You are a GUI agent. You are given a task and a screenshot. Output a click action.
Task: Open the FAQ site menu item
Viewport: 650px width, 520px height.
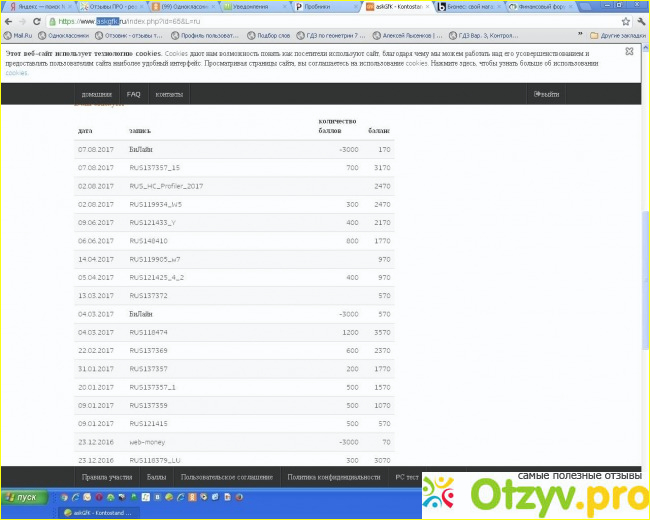(x=134, y=94)
